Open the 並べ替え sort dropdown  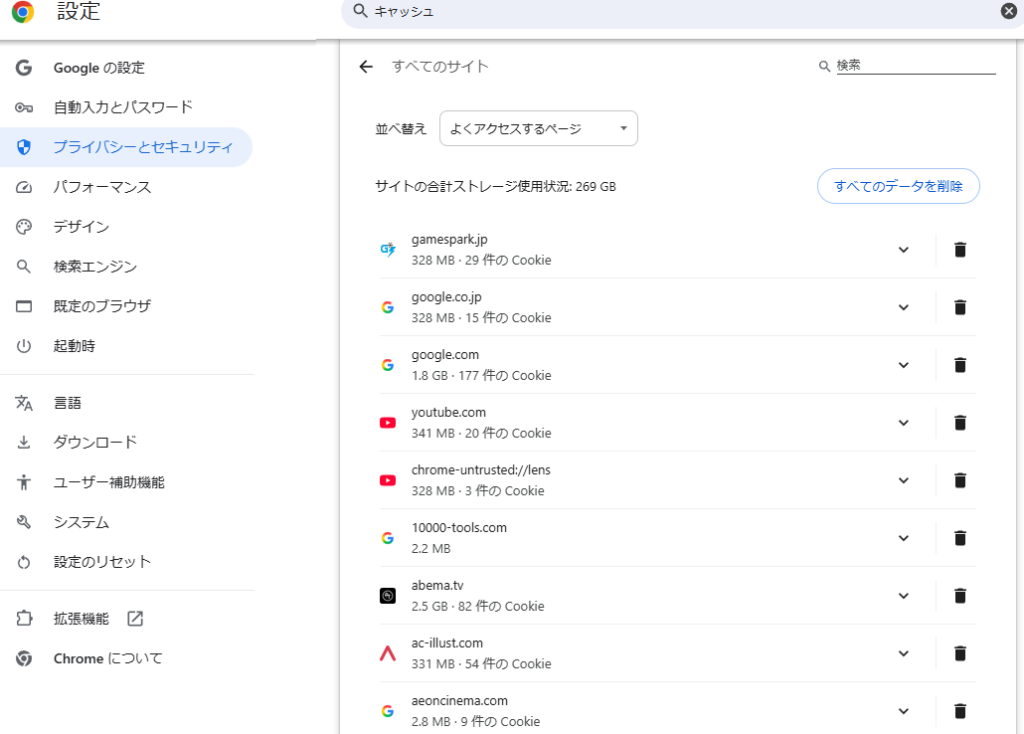[x=539, y=128]
